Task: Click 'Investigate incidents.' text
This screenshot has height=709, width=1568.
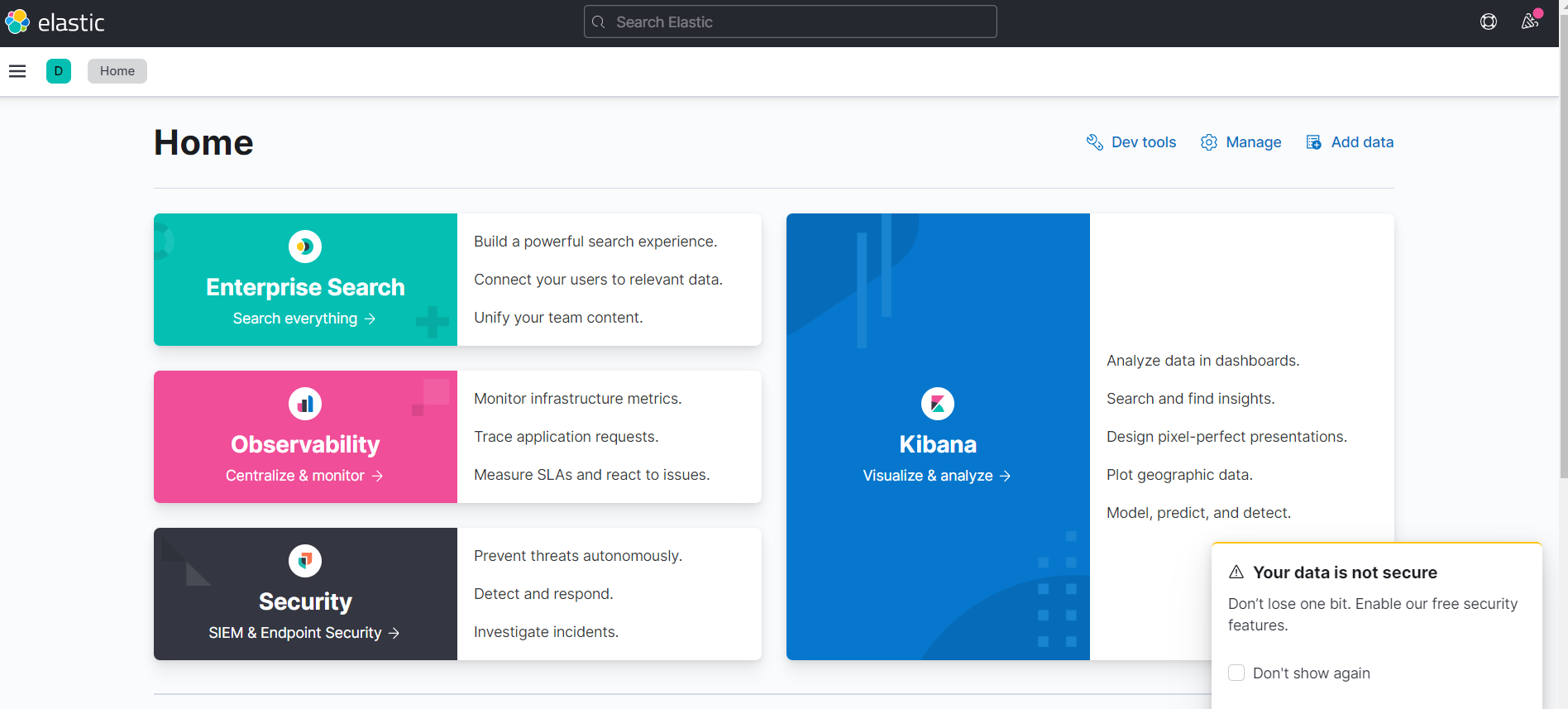Action: pos(546,632)
